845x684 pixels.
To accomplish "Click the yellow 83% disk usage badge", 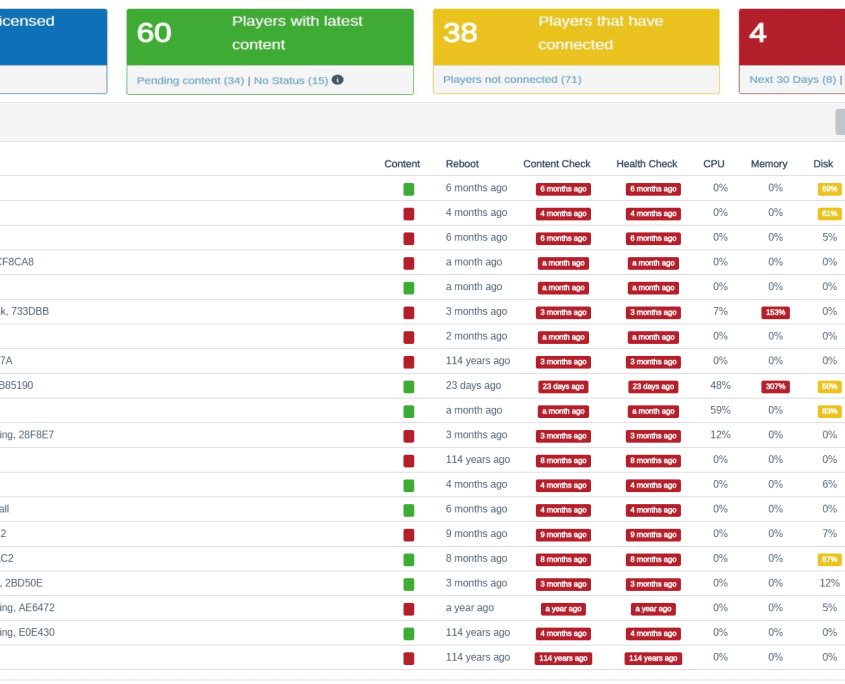I will pyautogui.click(x=829, y=411).
